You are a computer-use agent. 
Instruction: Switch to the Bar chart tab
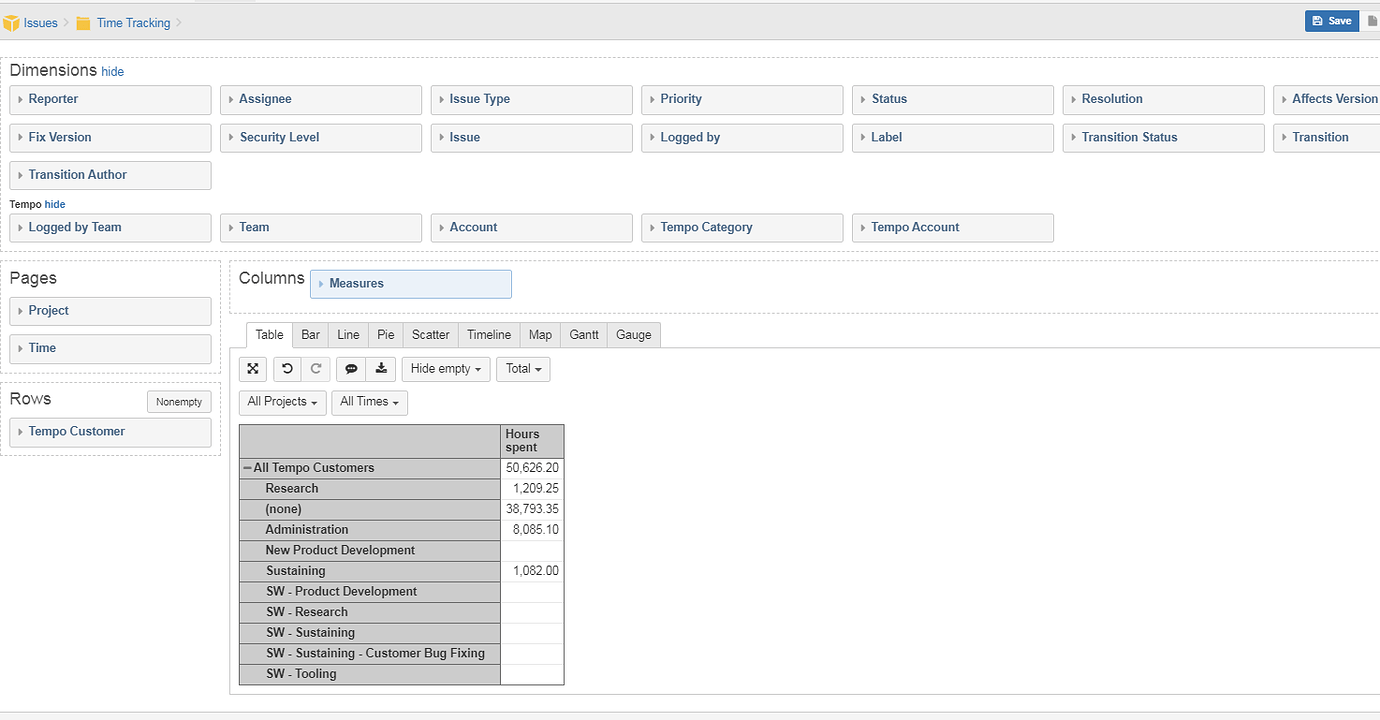pyautogui.click(x=310, y=334)
